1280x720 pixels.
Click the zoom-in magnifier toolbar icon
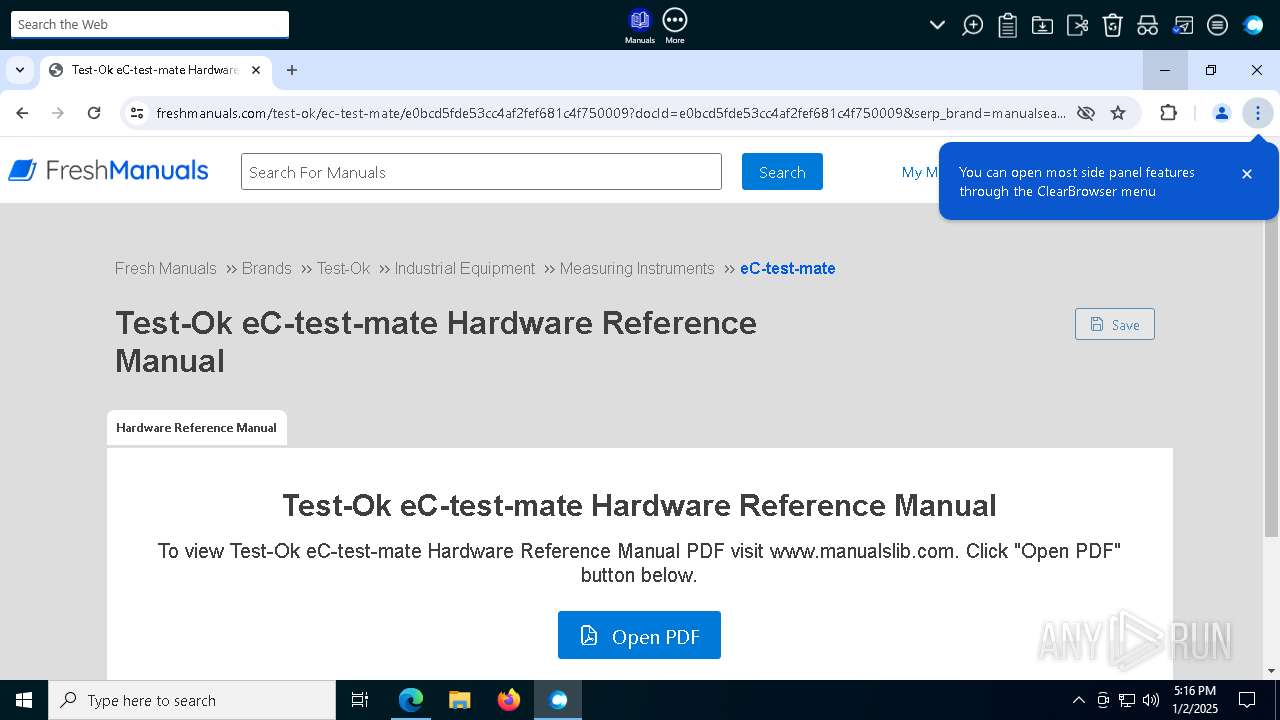click(972, 25)
